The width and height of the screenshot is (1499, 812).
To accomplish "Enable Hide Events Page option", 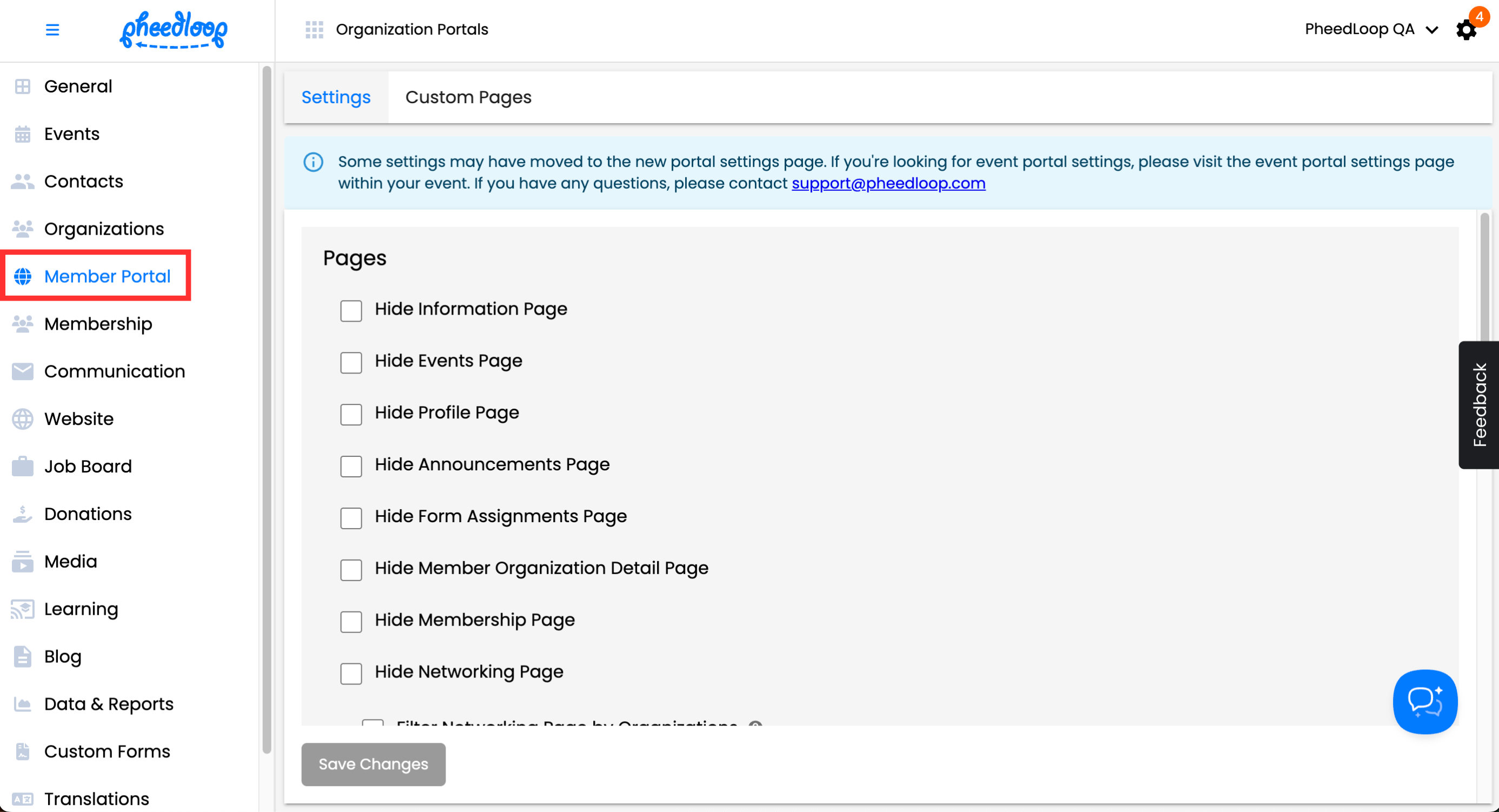I will (351, 362).
